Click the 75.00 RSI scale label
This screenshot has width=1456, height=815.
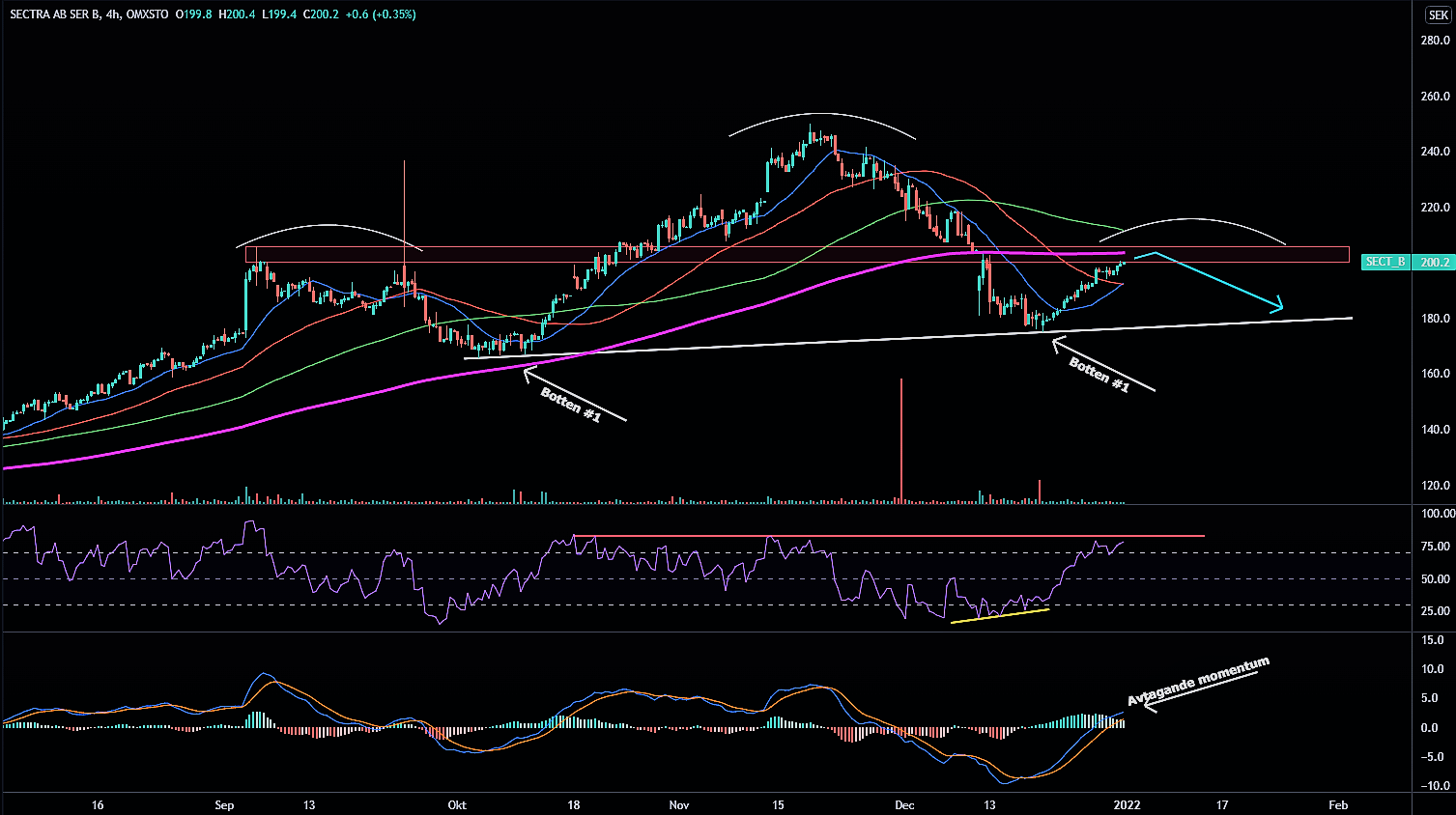[1436, 548]
